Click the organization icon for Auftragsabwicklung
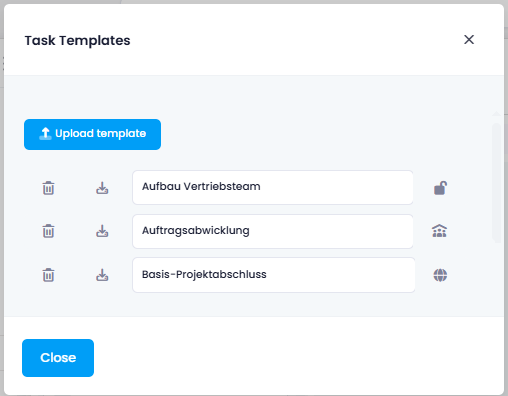Viewport: 508px width, 396px height. pos(439,231)
